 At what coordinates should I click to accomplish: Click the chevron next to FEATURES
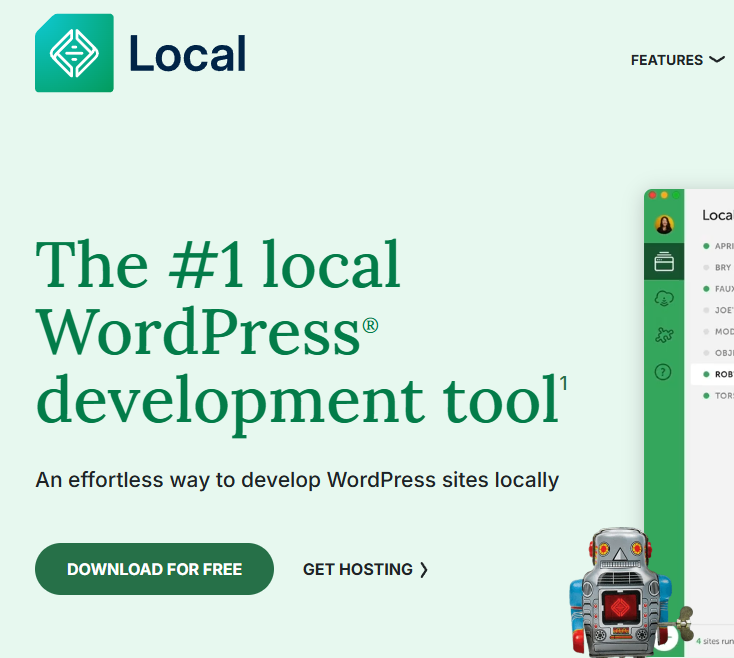[x=717, y=60]
